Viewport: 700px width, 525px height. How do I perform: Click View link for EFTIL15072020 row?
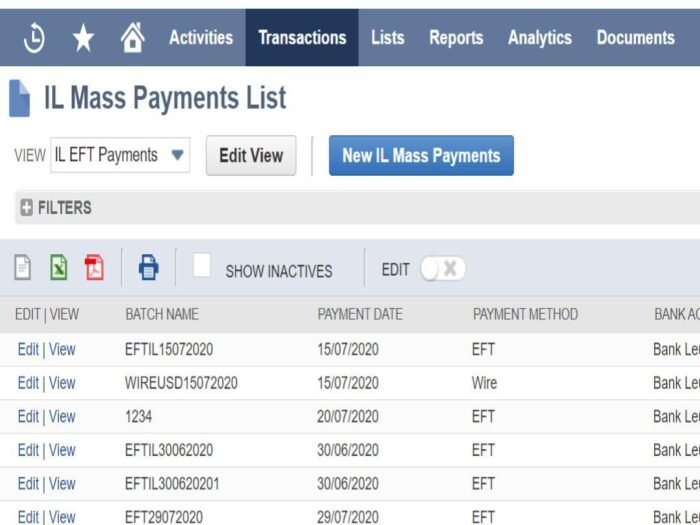click(x=62, y=350)
